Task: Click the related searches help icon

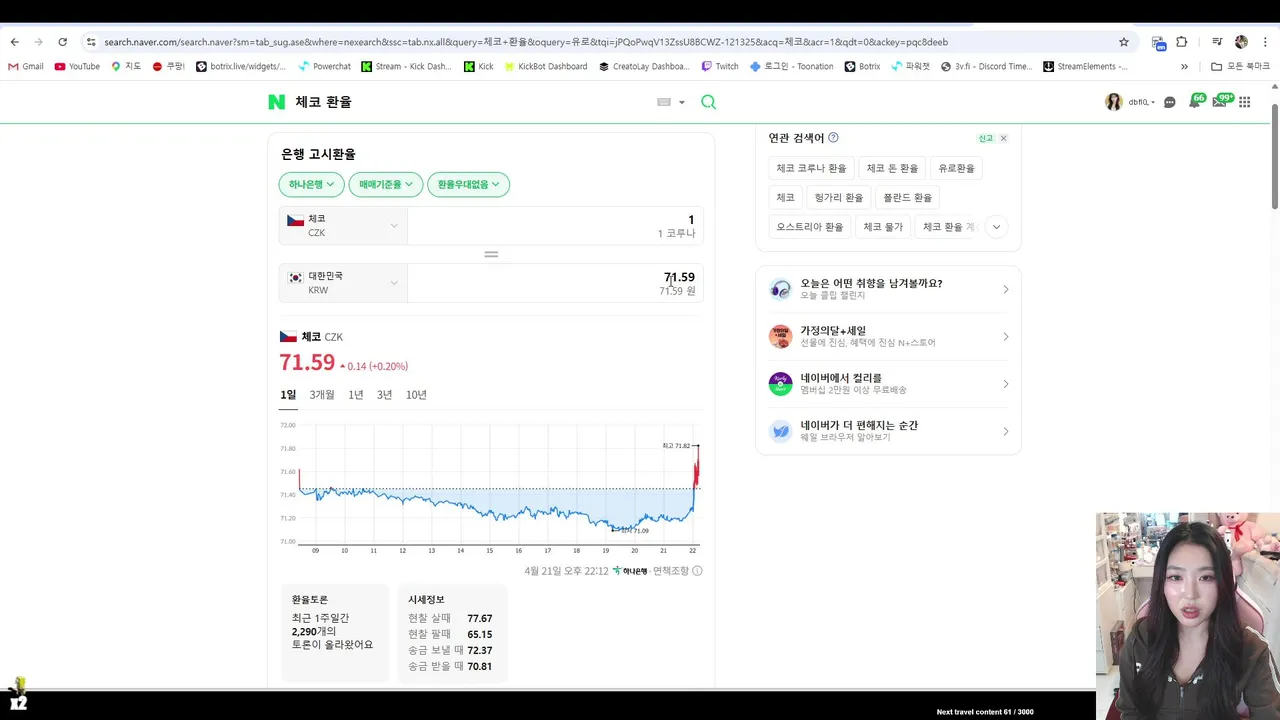Action: 833,138
